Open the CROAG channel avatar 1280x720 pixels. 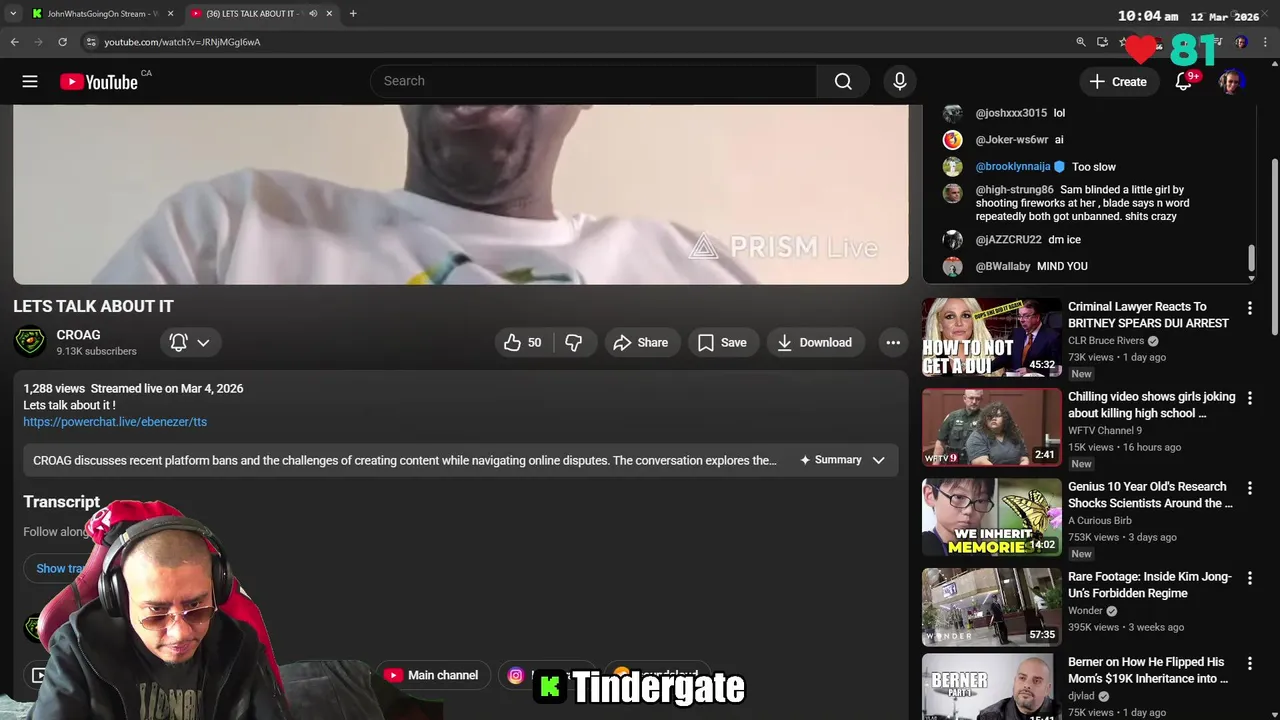[x=29, y=342]
